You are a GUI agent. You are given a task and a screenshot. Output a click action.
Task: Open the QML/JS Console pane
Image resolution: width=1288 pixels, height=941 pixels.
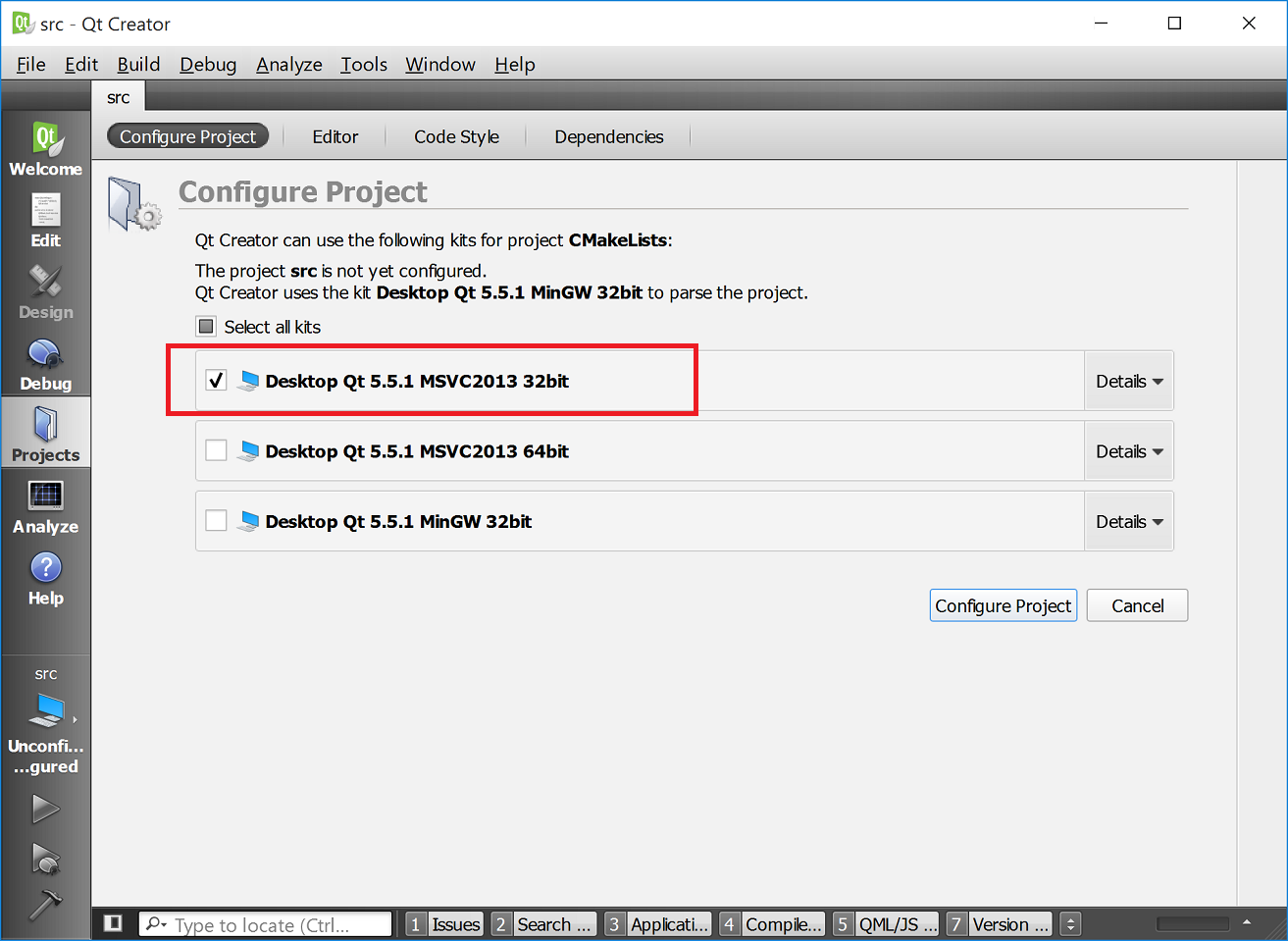[886, 924]
